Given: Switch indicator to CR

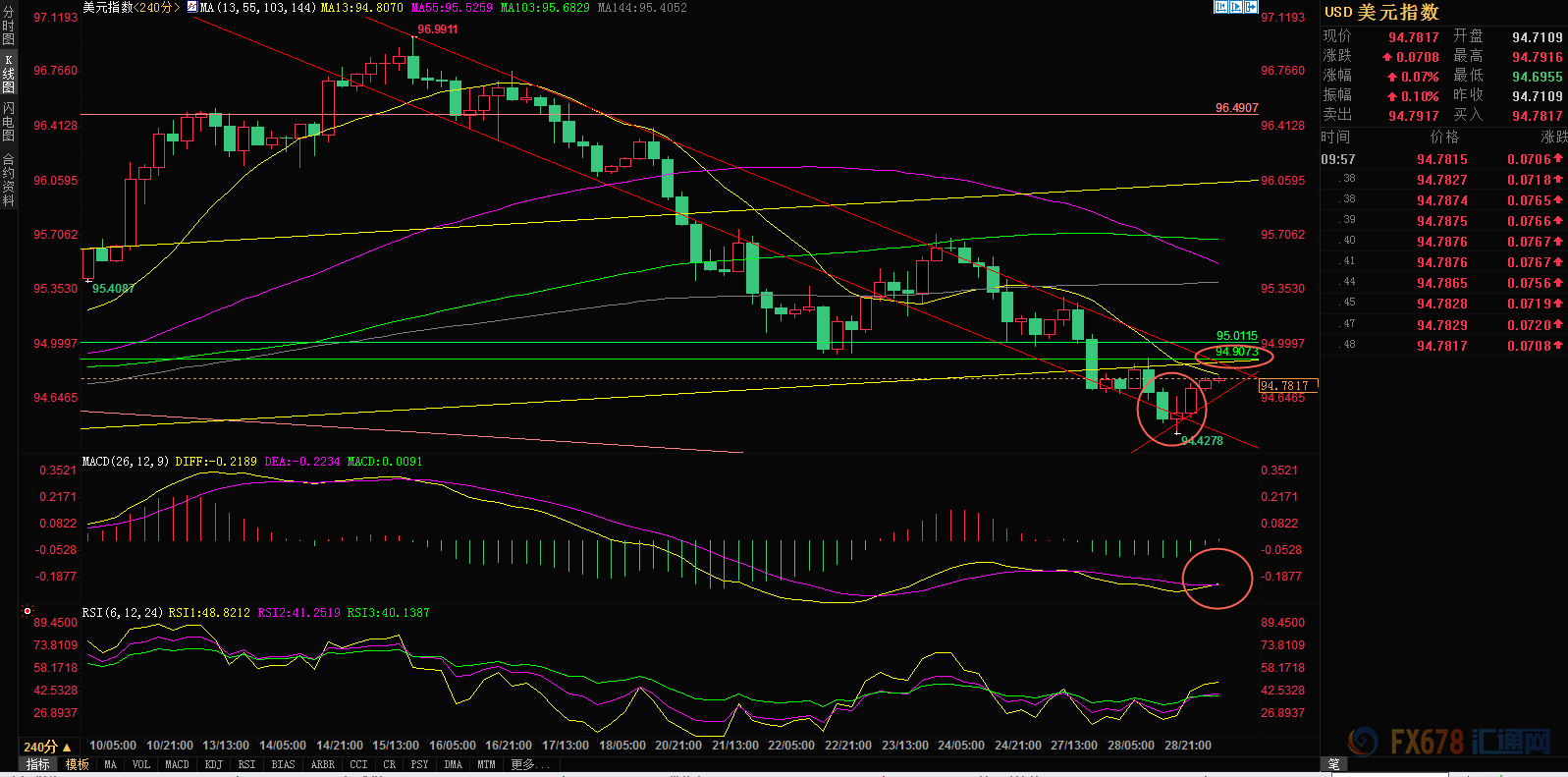Looking at the screenshot, I should pos(390,764).
